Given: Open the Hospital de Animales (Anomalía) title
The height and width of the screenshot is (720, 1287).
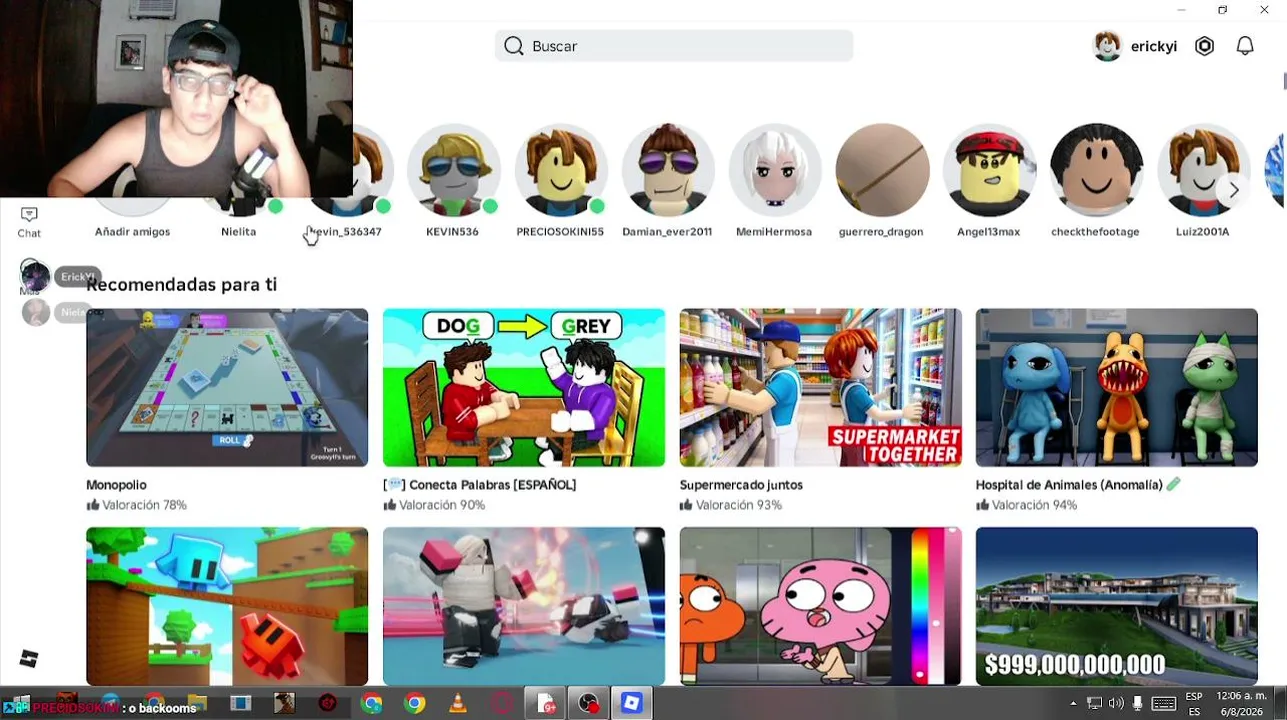Looking at the screenshot, I should click(x=1078, y=485).
